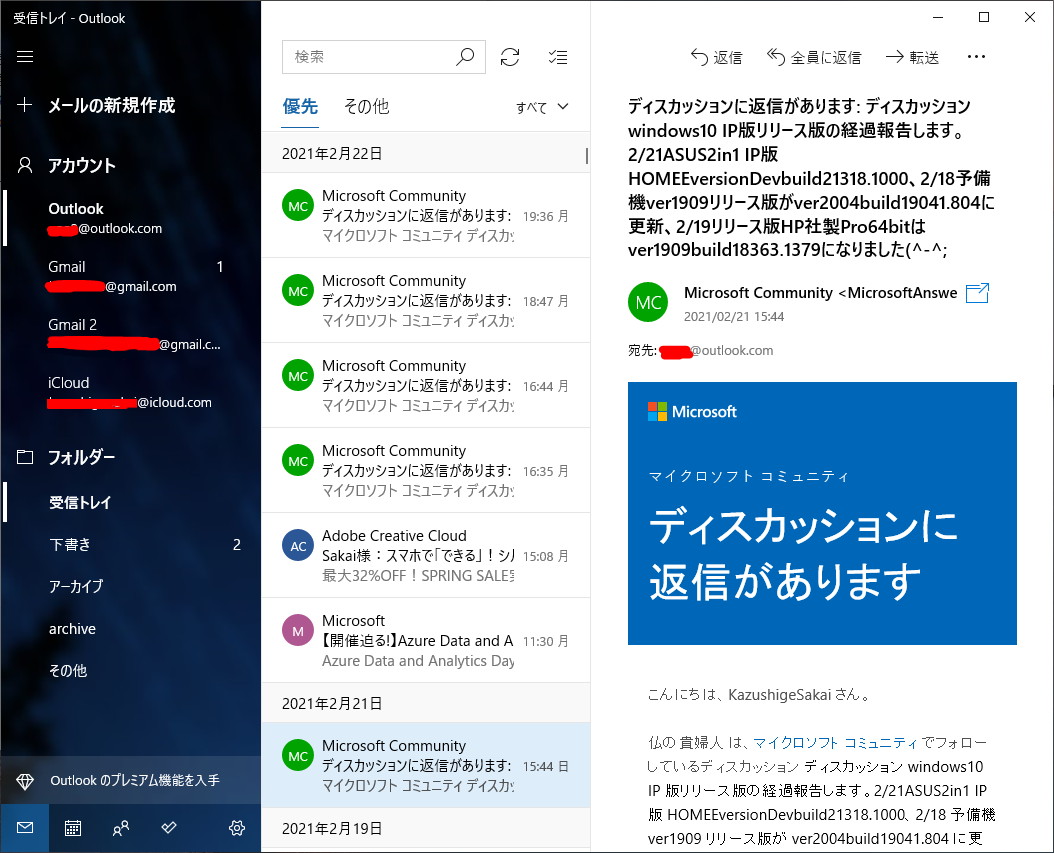The image size is (1054, 853).
Task: Expand アカウント section header
Action: (81, 165)
